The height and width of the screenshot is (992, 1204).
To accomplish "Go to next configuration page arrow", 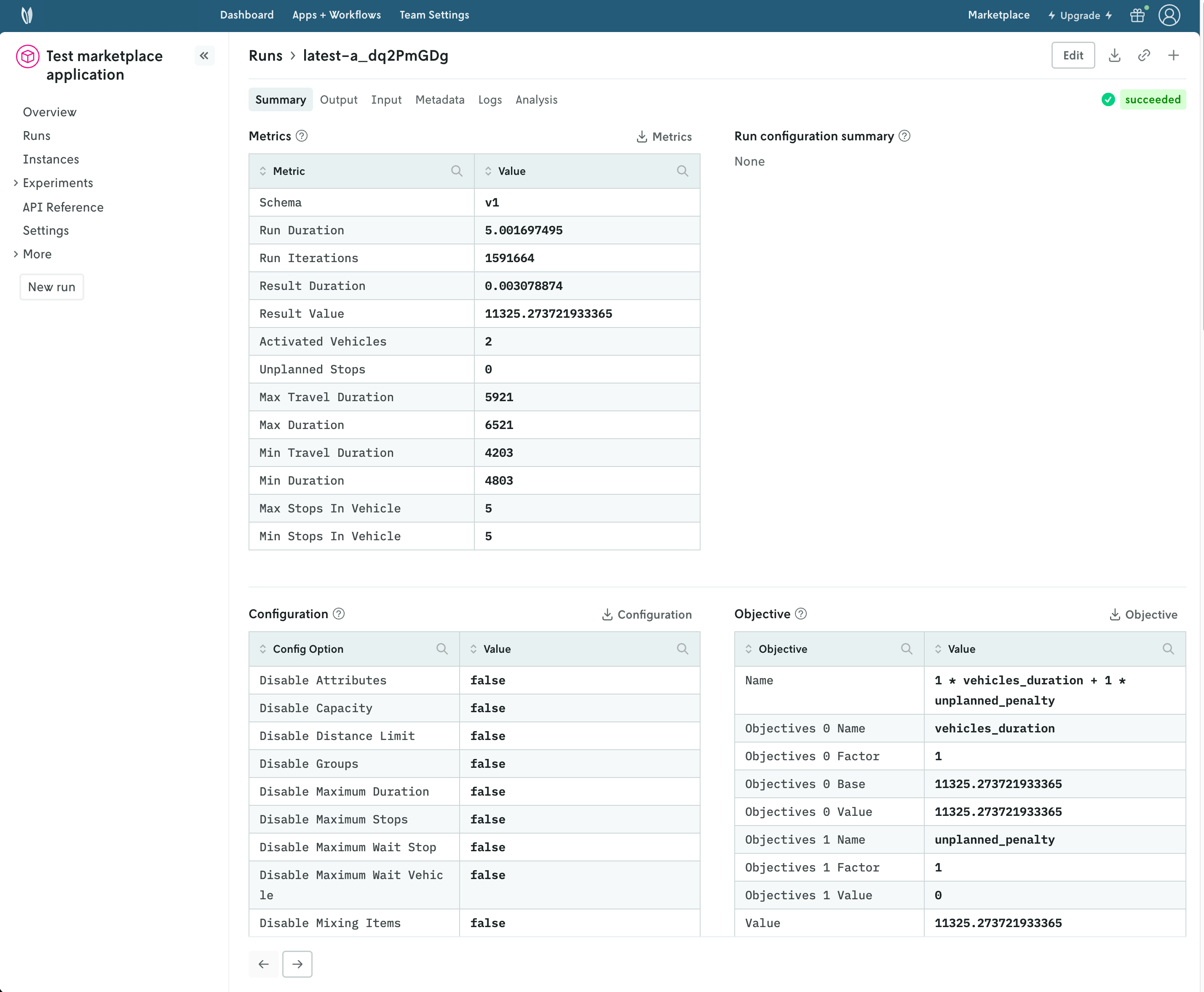I will (297, 964).
